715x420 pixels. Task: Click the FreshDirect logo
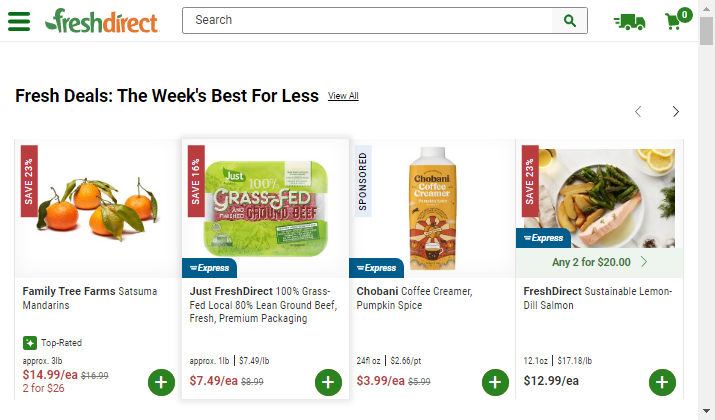coord(101,21)
